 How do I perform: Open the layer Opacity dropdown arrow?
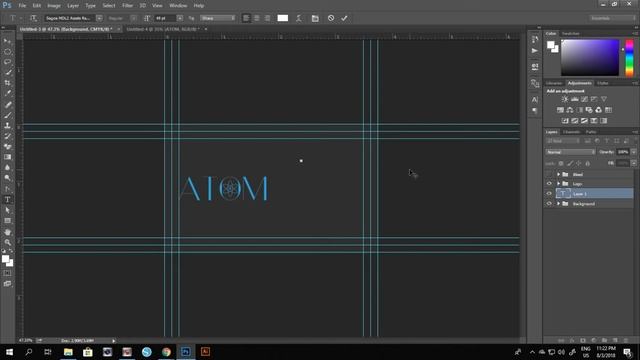(633, 152)
